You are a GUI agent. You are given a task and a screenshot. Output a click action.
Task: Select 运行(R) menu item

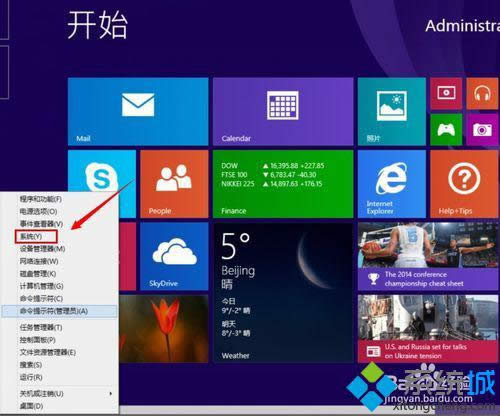[x=31, y=377]
